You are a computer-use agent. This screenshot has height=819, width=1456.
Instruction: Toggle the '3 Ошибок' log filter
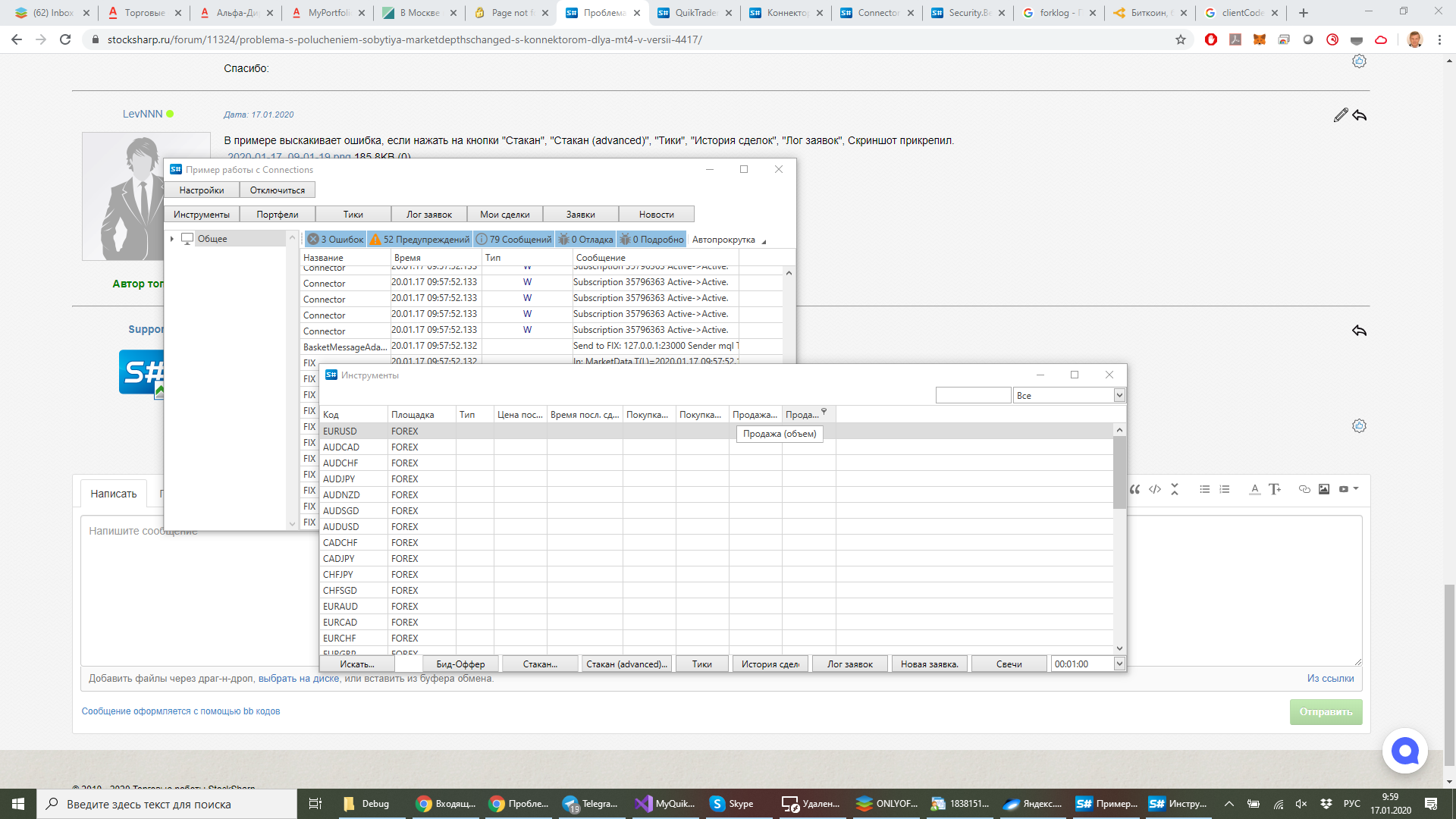[x=335, y=239]
